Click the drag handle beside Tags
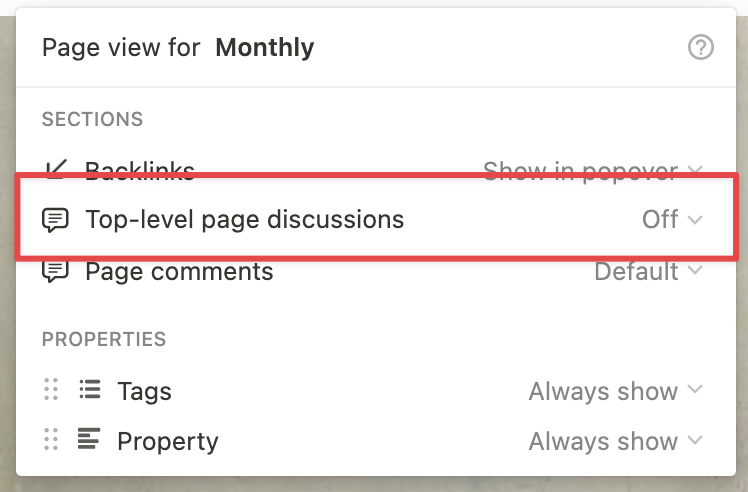This screenshot has width=748, height=492. [x=52, y=391]
